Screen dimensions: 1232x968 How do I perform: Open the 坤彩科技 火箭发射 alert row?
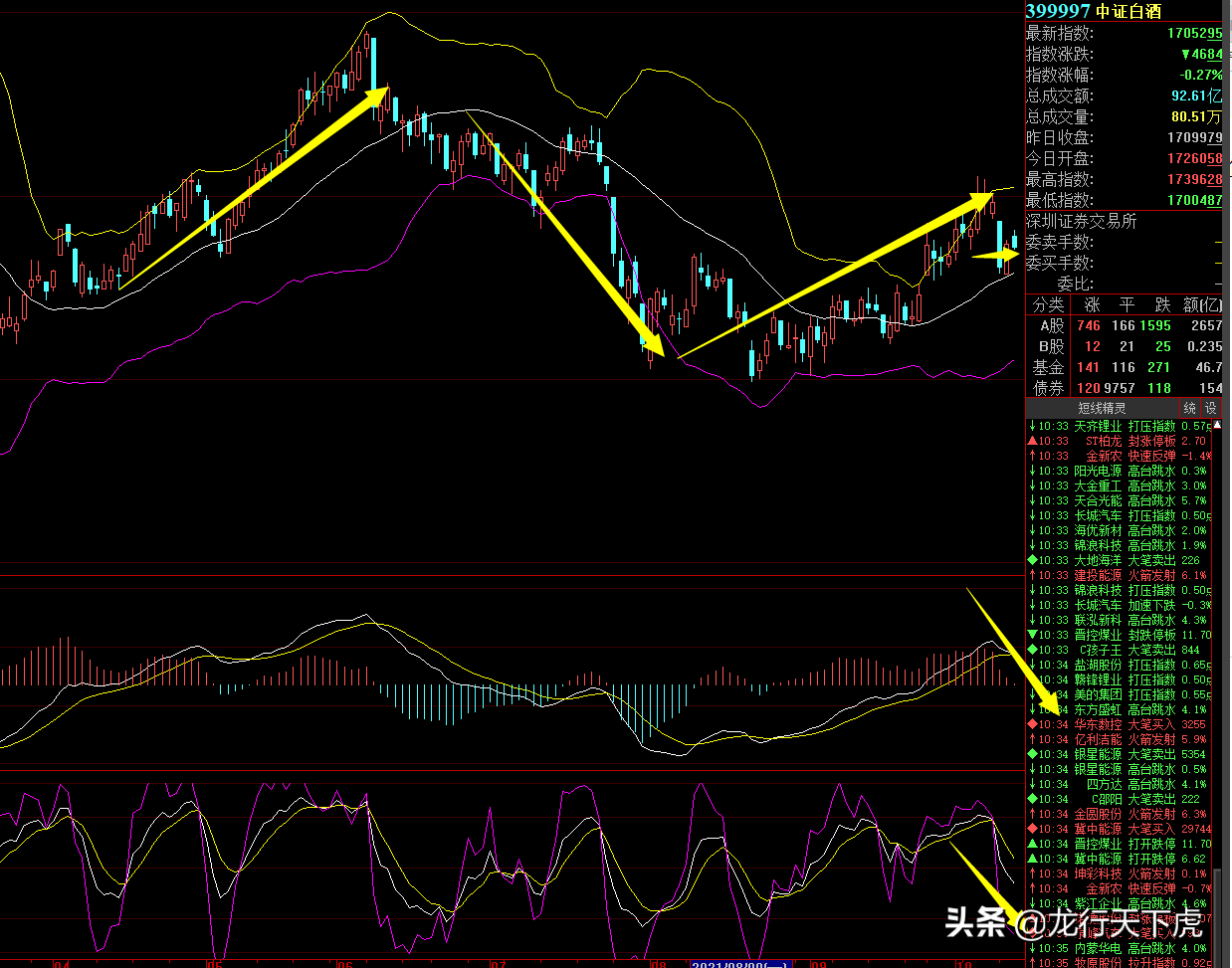click(x=1120, y=873)
